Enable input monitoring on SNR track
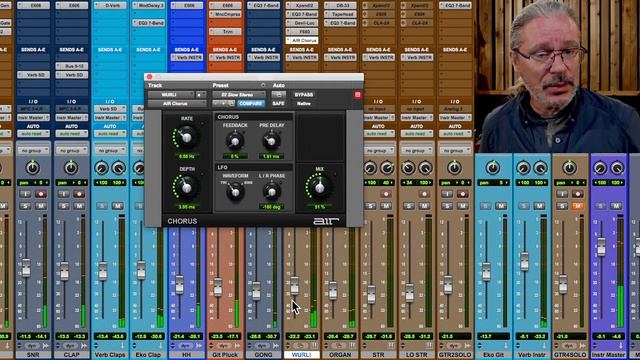Viewport: 640px width, 360px height. (25, 194)
